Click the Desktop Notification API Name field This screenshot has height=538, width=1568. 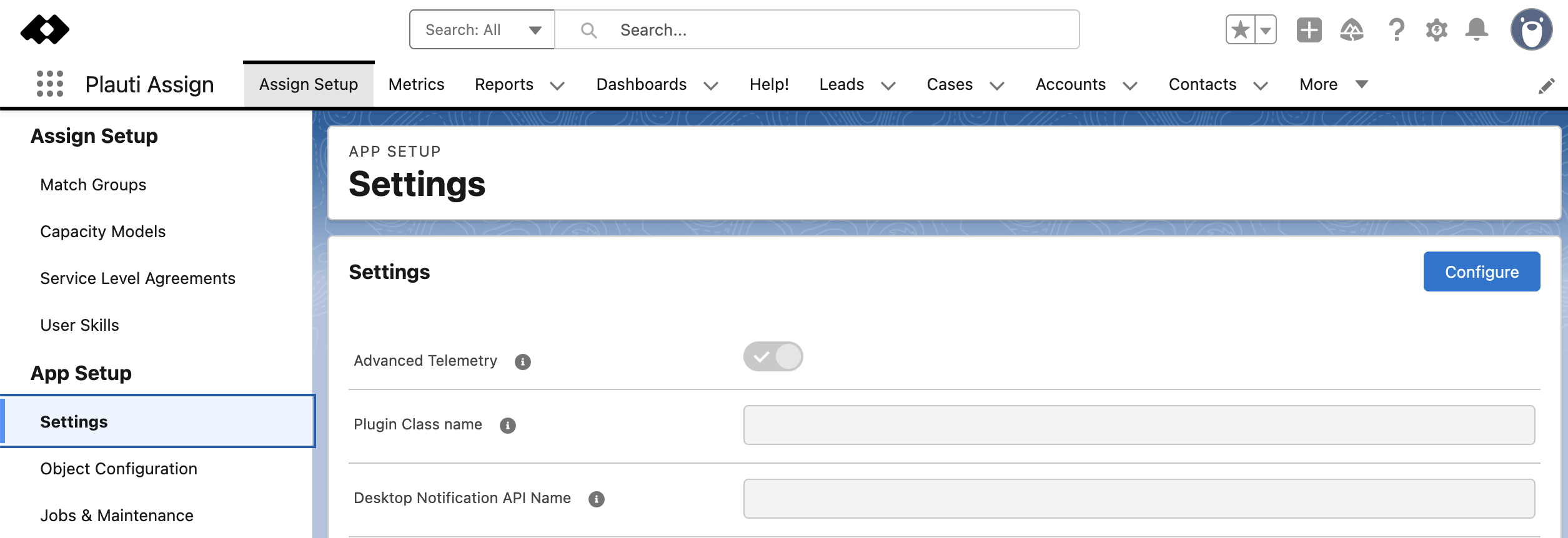pyautogui.click(x=1139, y=499)
